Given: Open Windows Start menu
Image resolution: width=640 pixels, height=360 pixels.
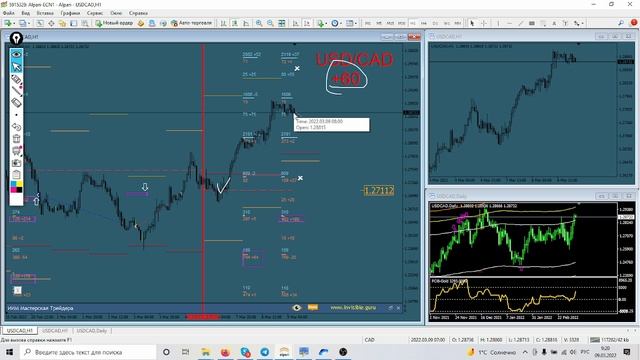Looking at the screenshot, I should pyautogui.click(x=9, y=352).
